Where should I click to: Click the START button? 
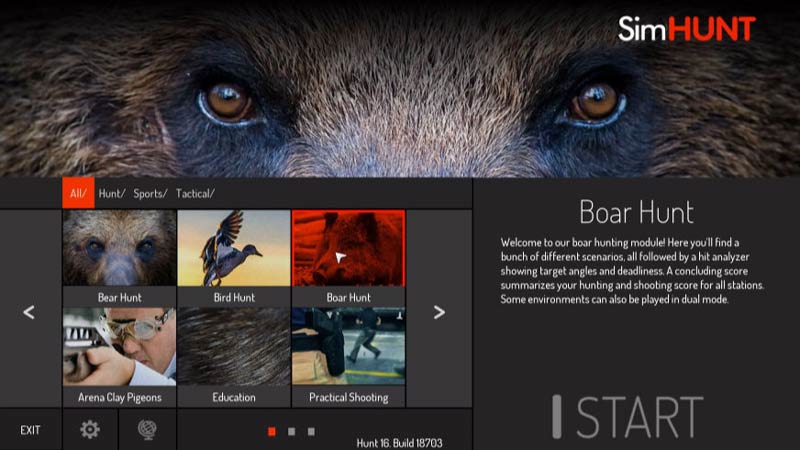(x=629, y=417)
